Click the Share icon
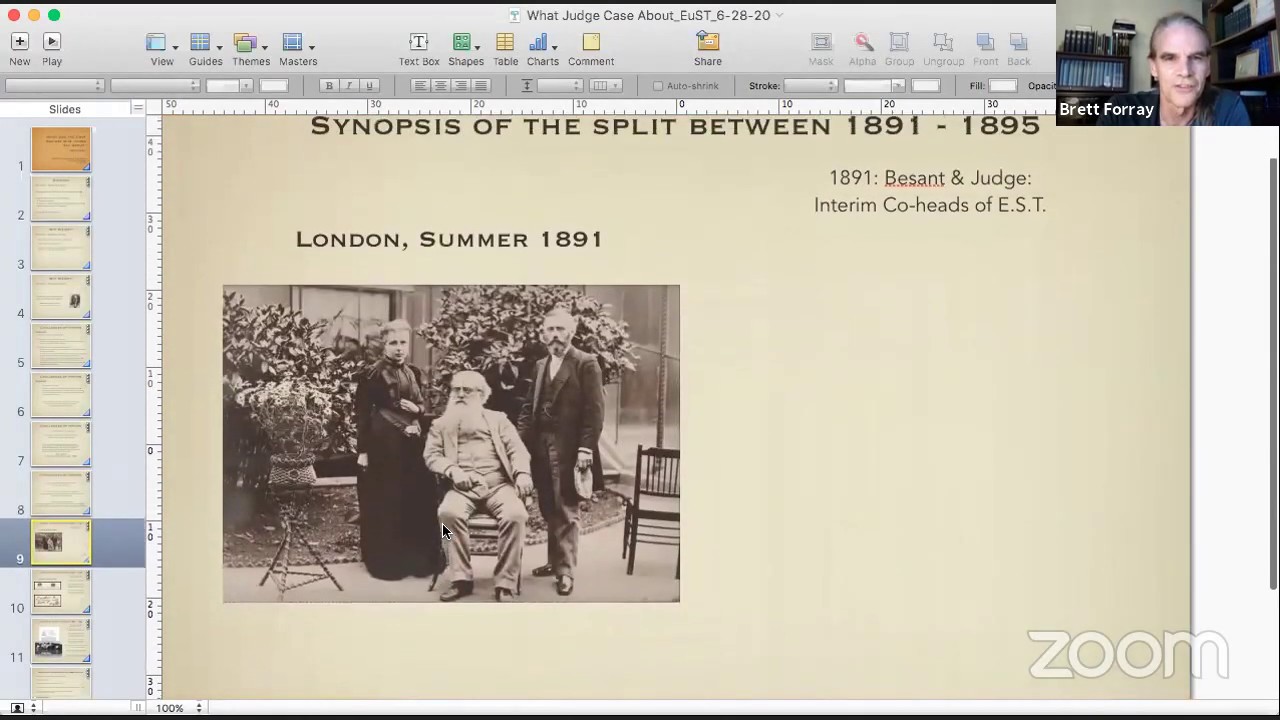The image size is (1280, 720). (x=708, y=42)
